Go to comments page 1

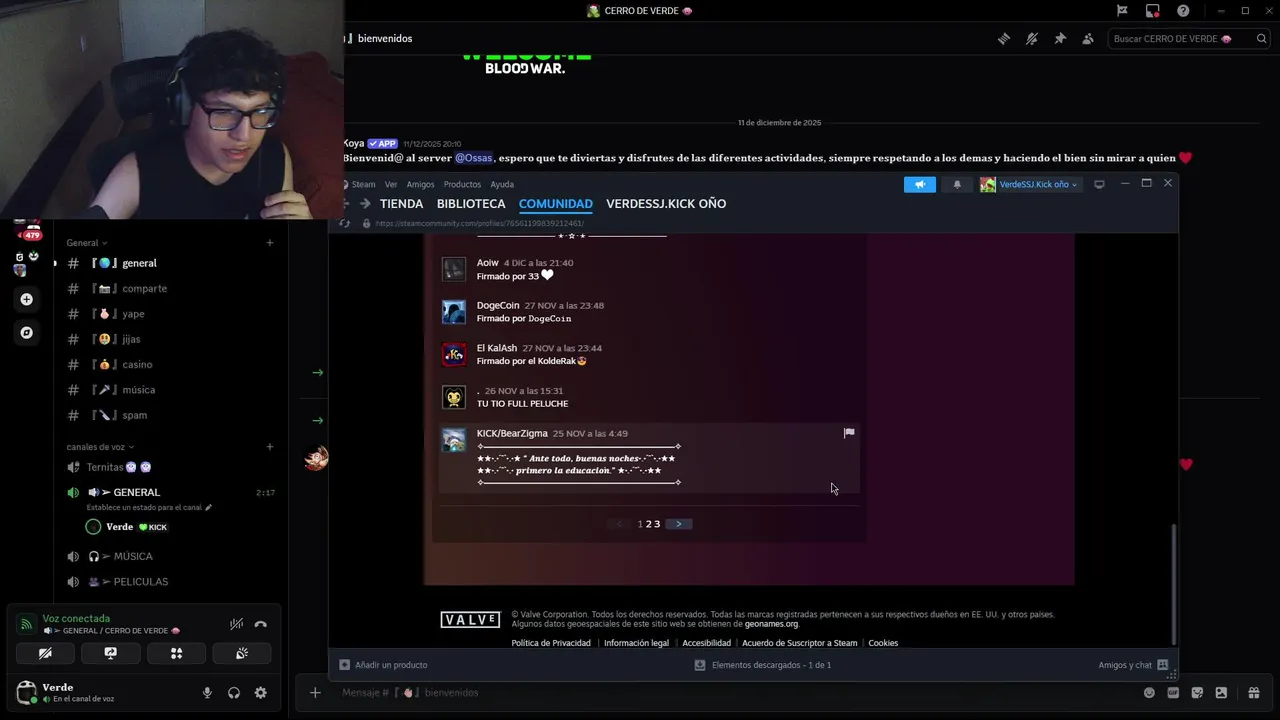(640, 524)
